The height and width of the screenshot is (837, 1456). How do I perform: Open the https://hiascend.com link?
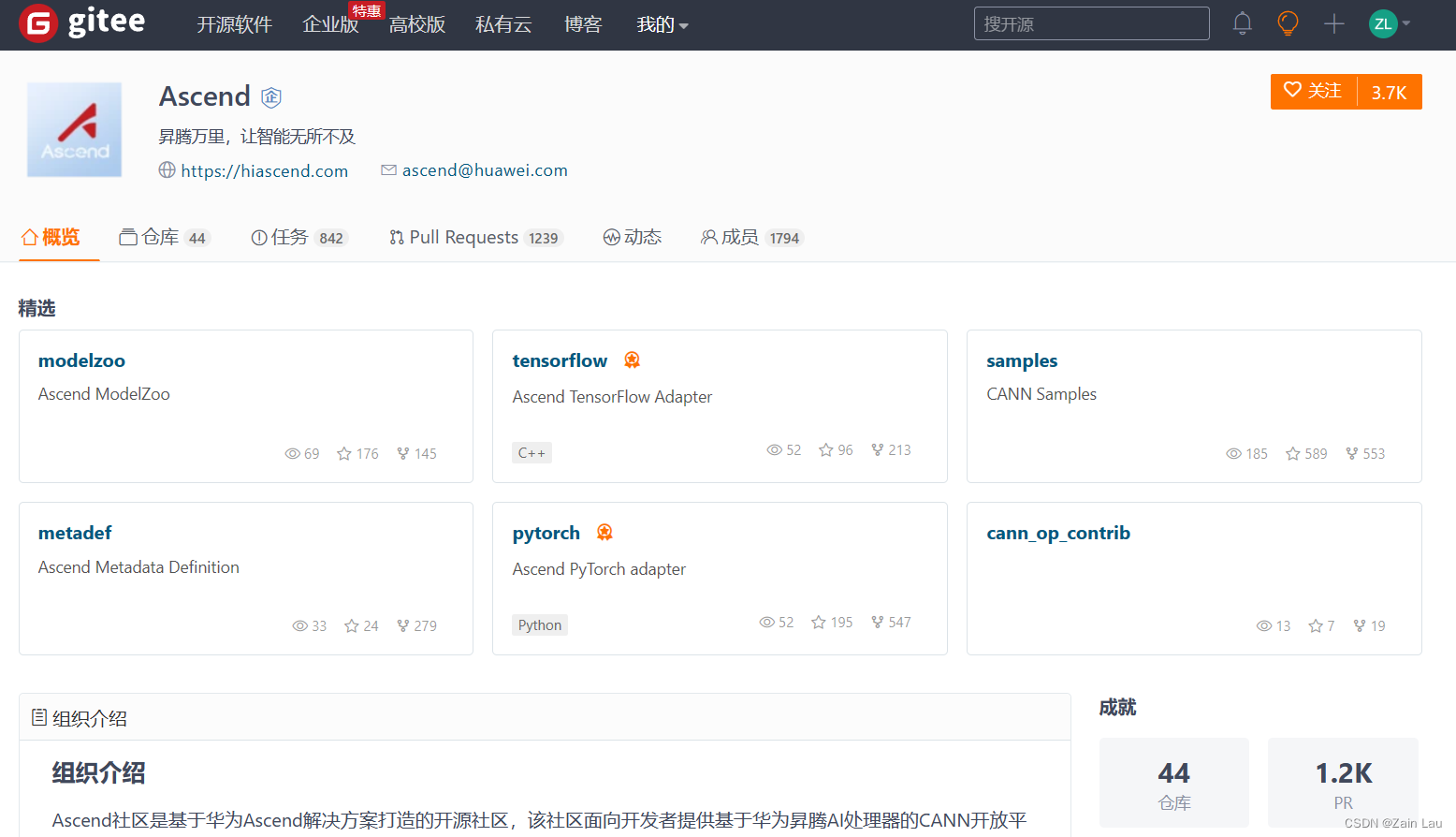point(264,170)
